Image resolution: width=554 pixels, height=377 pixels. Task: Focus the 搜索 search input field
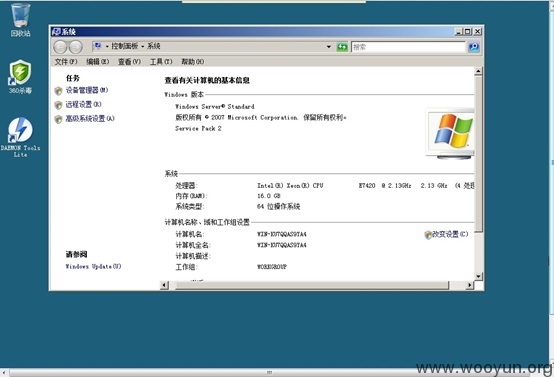tap(408, 47)
